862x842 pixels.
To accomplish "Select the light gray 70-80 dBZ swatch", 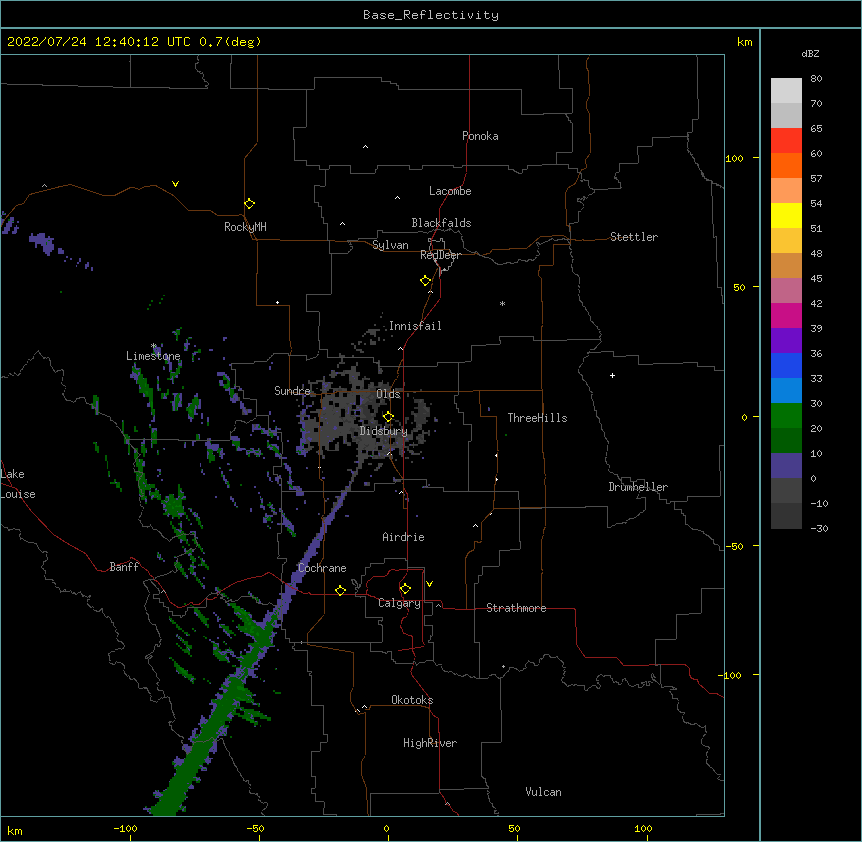I will (786, 90).
